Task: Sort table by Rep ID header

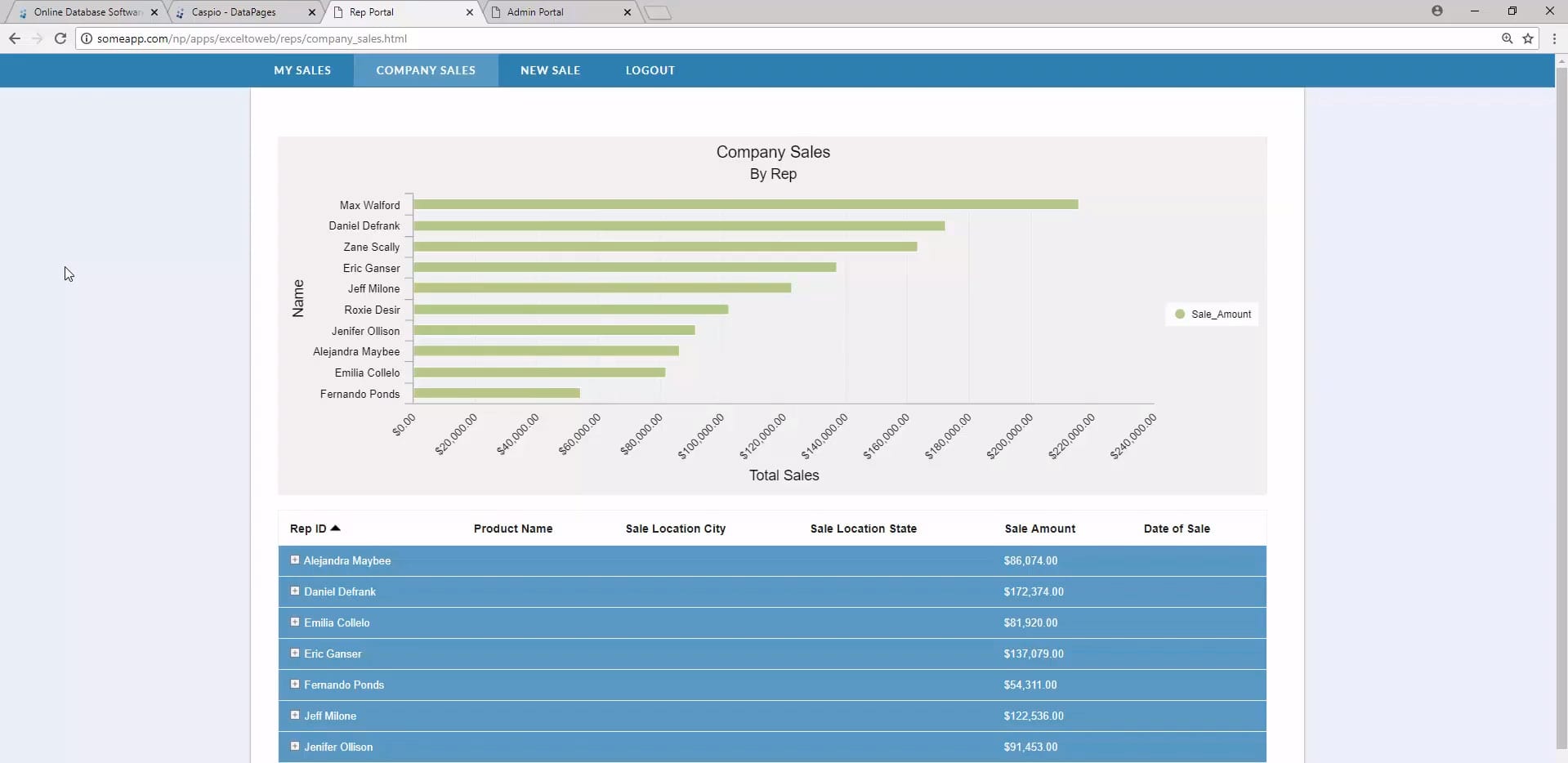Action: pos(308,529)
